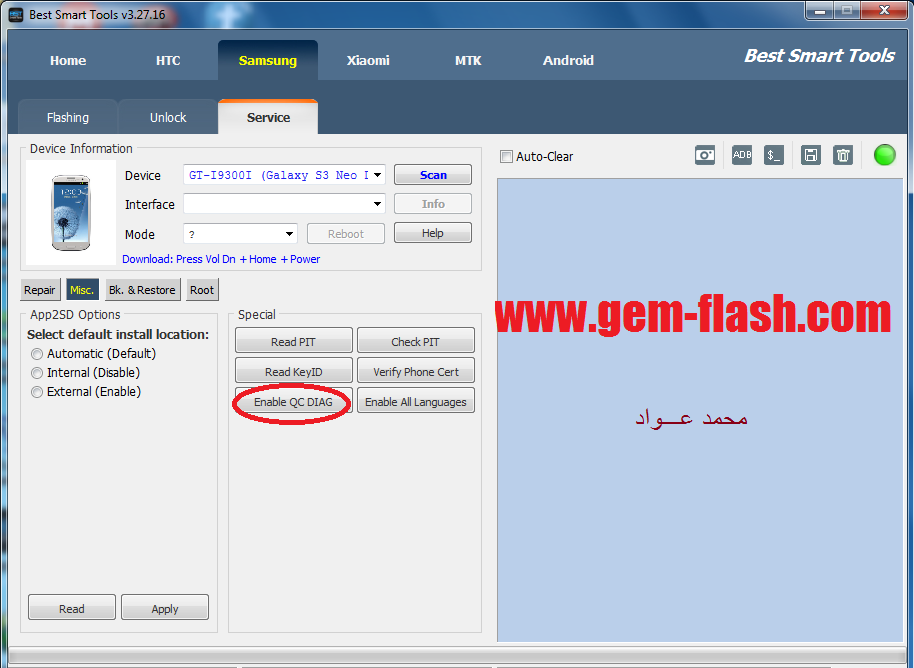Click the Read PIT button
914x668 pixels.
click(293, 342)
